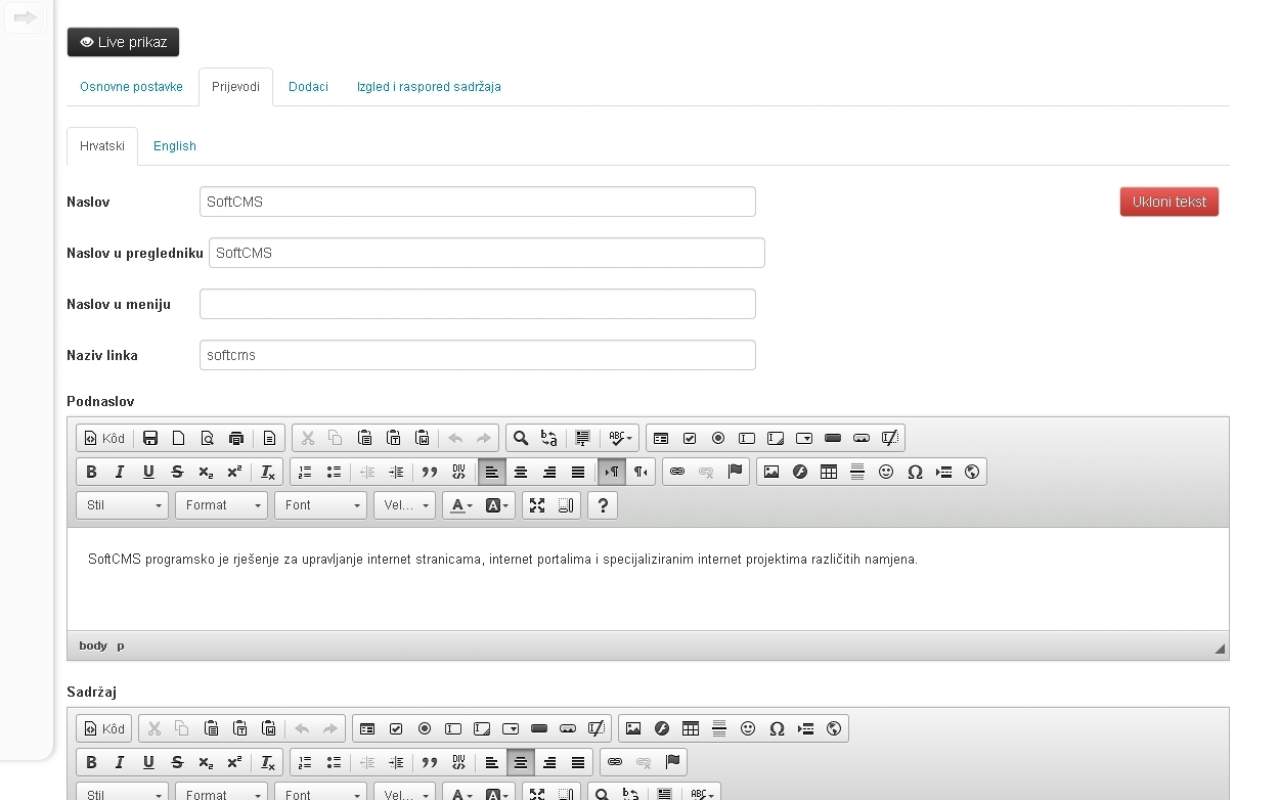Screen dimensions: 1280x800
Task: Click Anchor flag icon in Podnaslov editor
Action: [735, 472]
